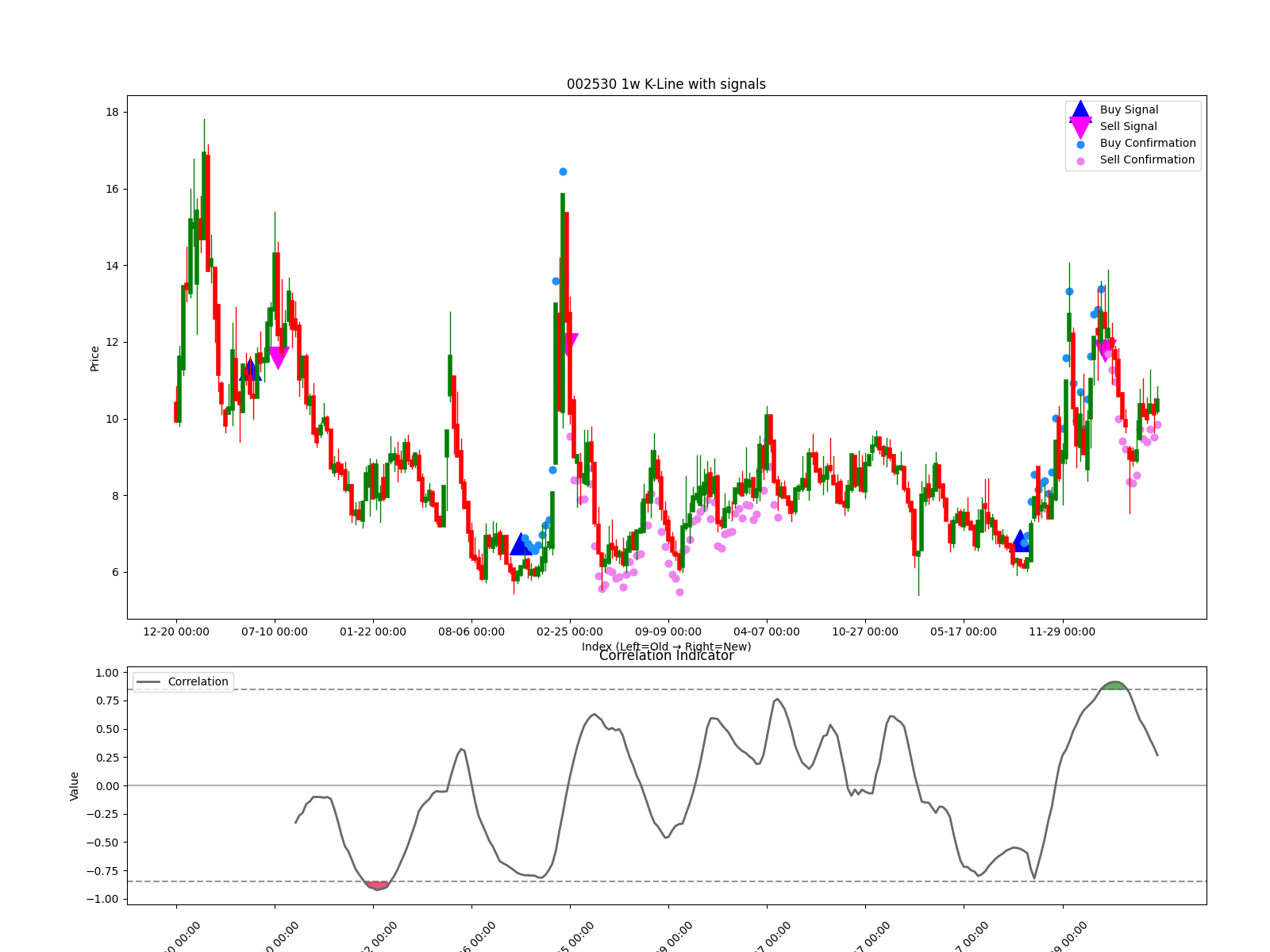The width and height of the screenshot is (1270, 952).
Task: Click the first blue buy triangle near 07-10
Action: pyautogui.click(x=250, y=369)
